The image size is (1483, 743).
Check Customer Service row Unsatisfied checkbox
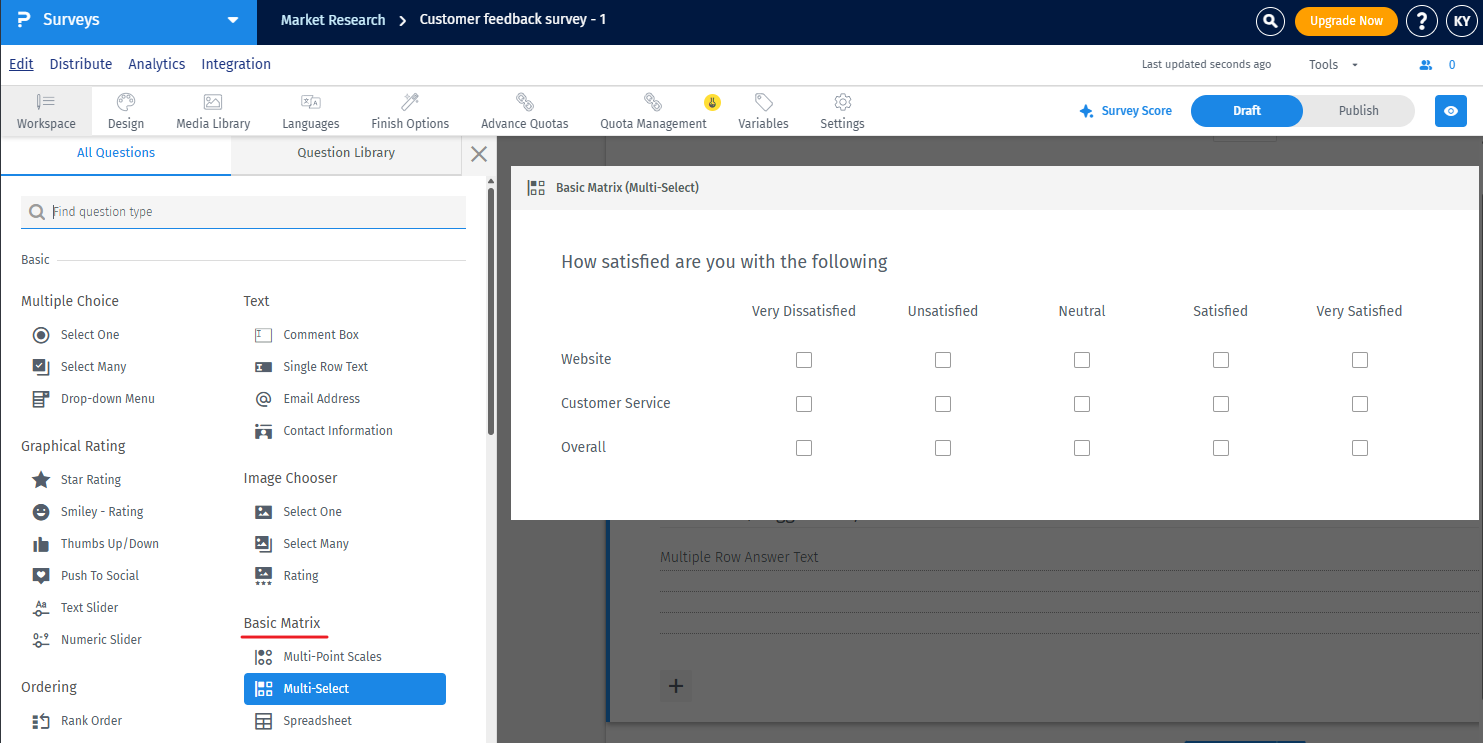point(943,404)
